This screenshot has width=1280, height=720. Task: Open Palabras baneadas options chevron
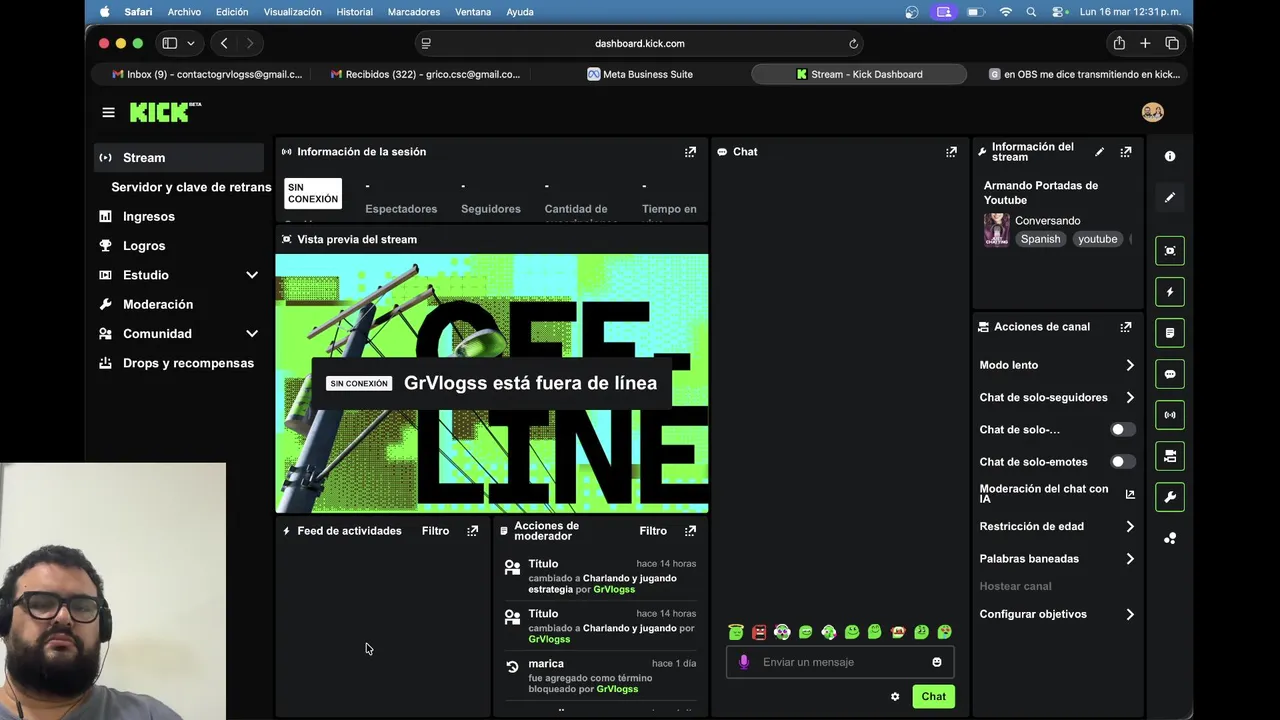click(1130, 559)
